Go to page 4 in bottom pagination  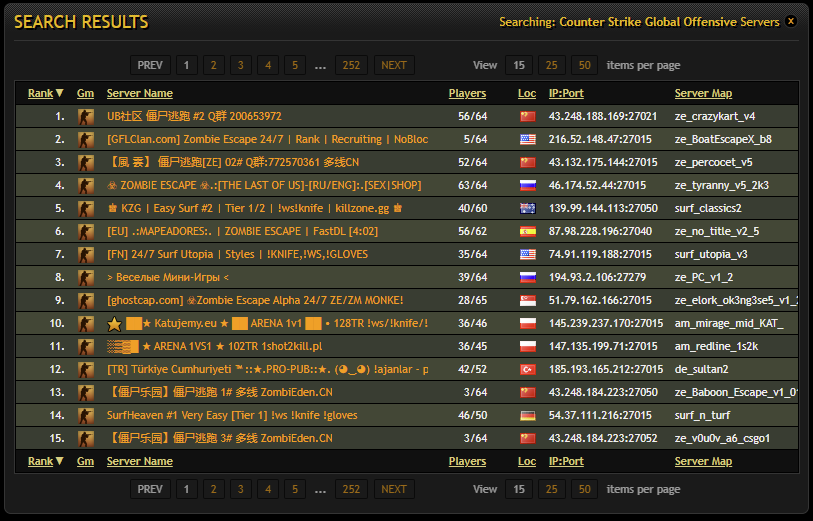tap(268, 489)
